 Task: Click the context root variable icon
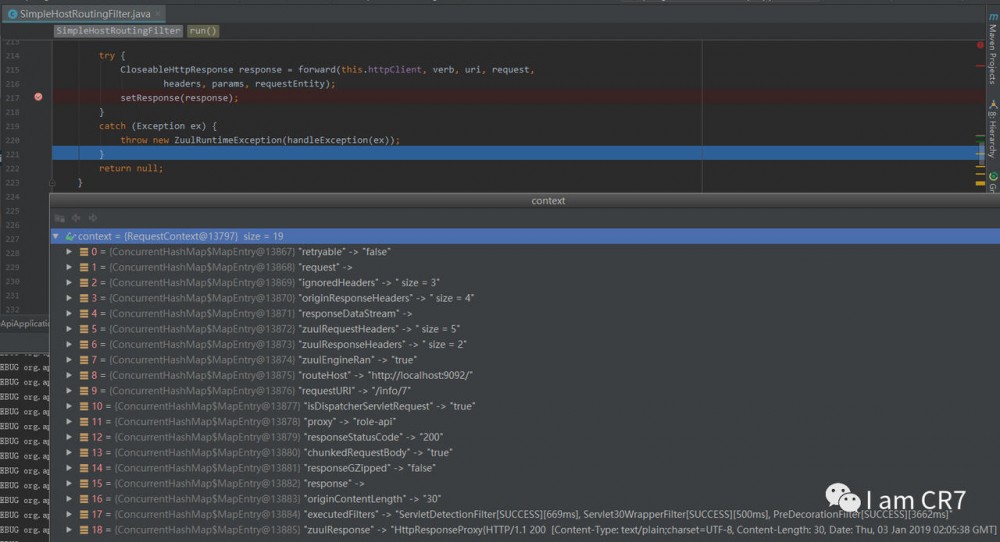[70, 236]
